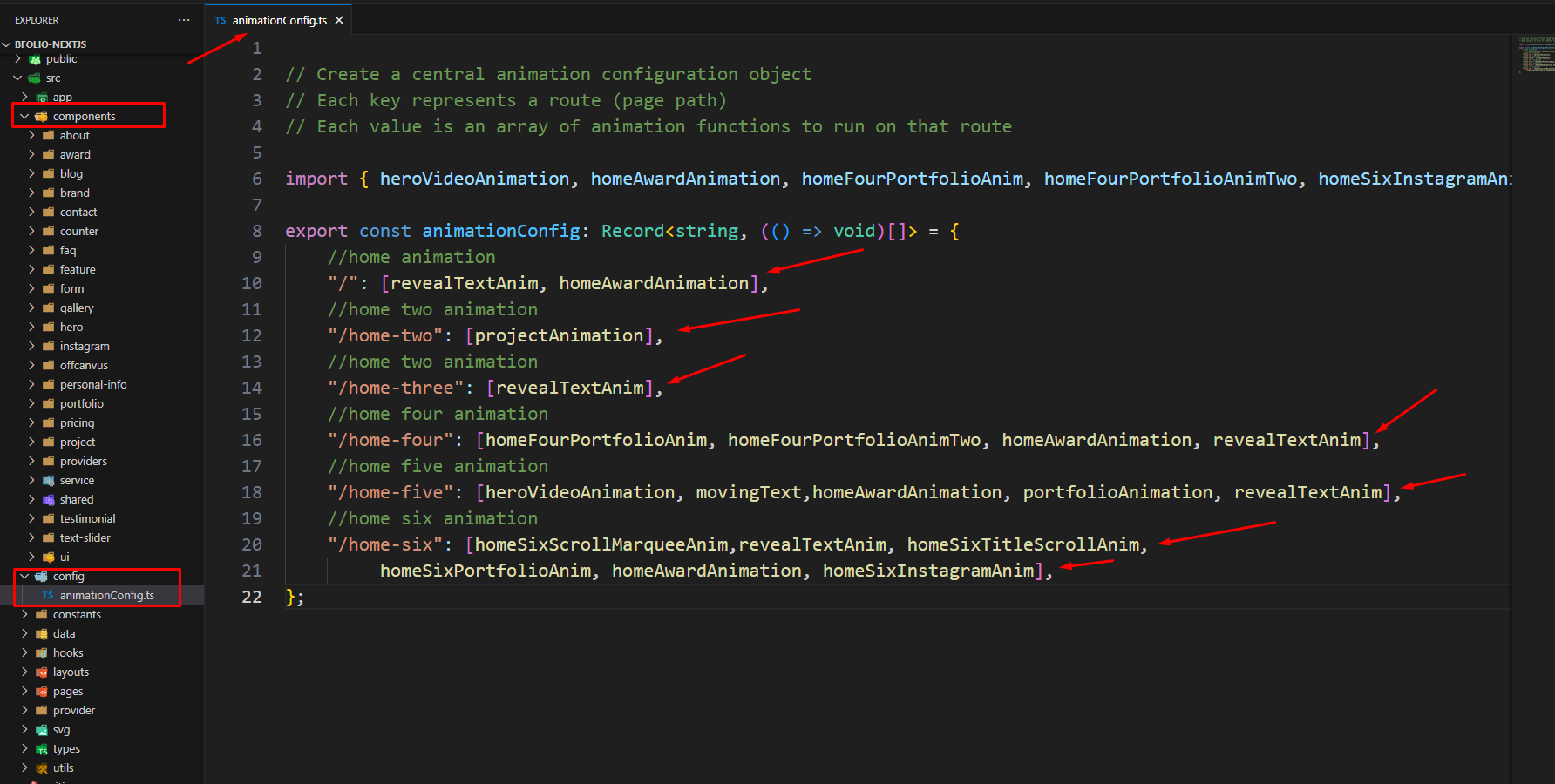Click the svg folder icon
The image size is (1555, 784).
(x=41, y=730)
